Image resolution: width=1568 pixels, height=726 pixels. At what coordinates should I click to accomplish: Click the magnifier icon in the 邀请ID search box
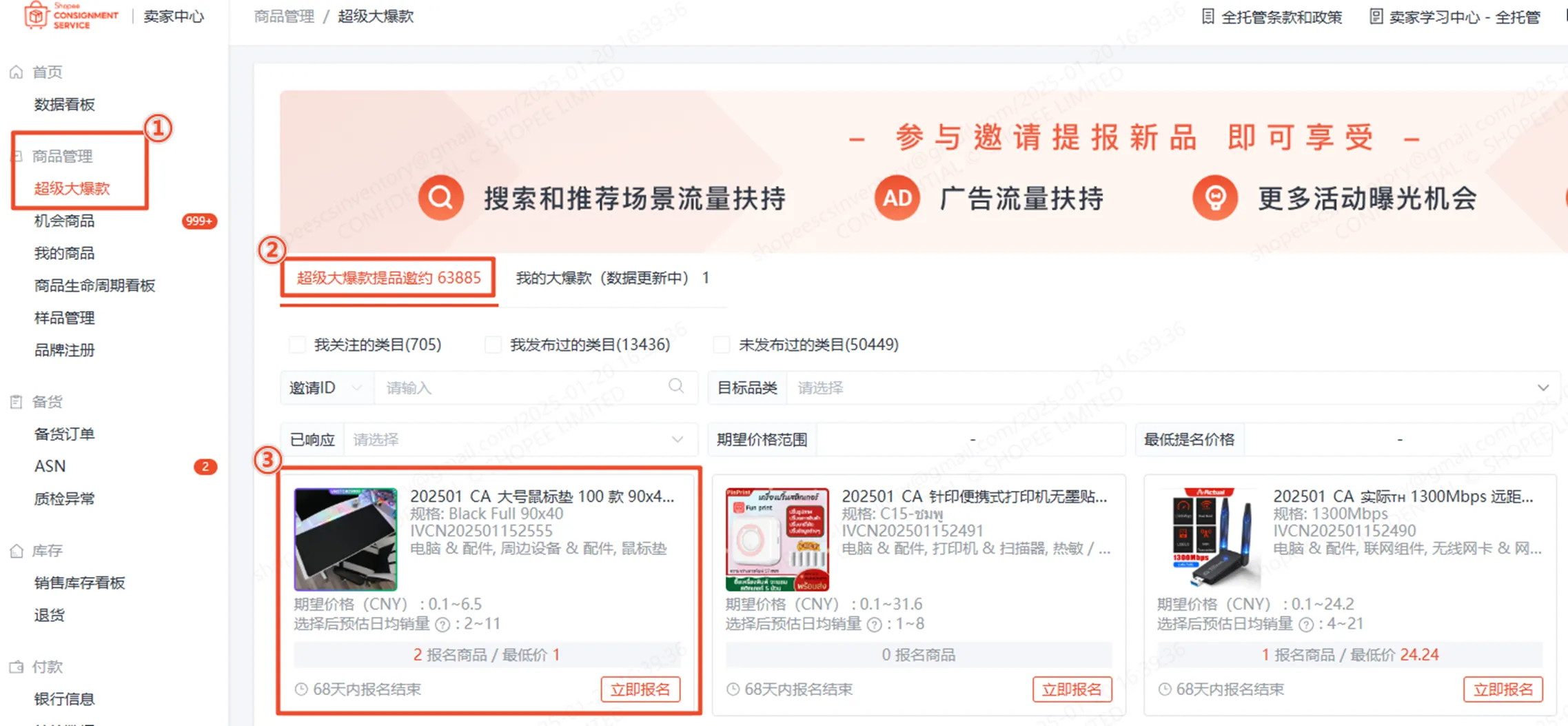[675, 387]
